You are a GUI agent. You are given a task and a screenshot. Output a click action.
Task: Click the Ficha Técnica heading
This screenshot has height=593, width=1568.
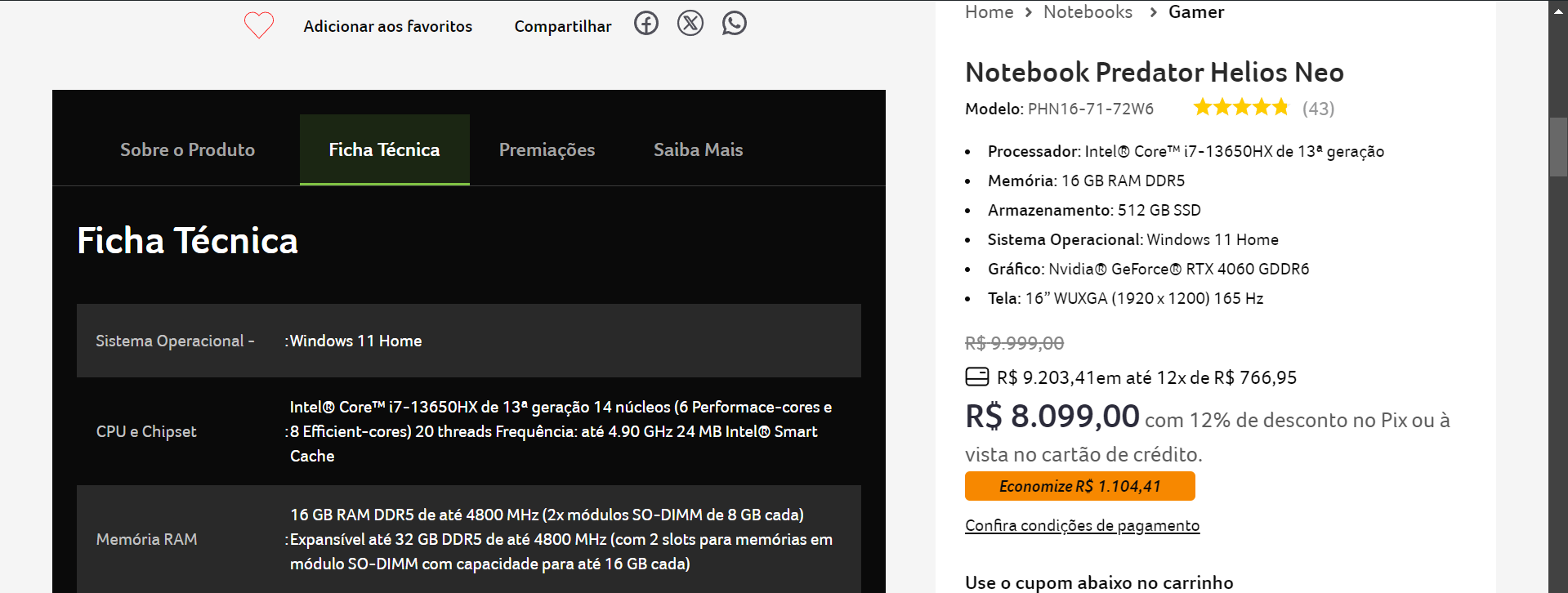pos(187,240)
